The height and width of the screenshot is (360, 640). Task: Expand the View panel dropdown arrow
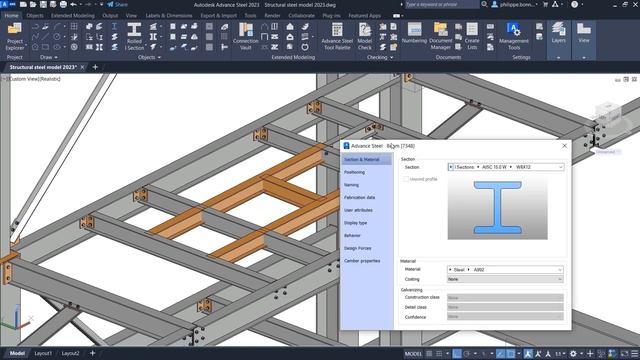584,58
